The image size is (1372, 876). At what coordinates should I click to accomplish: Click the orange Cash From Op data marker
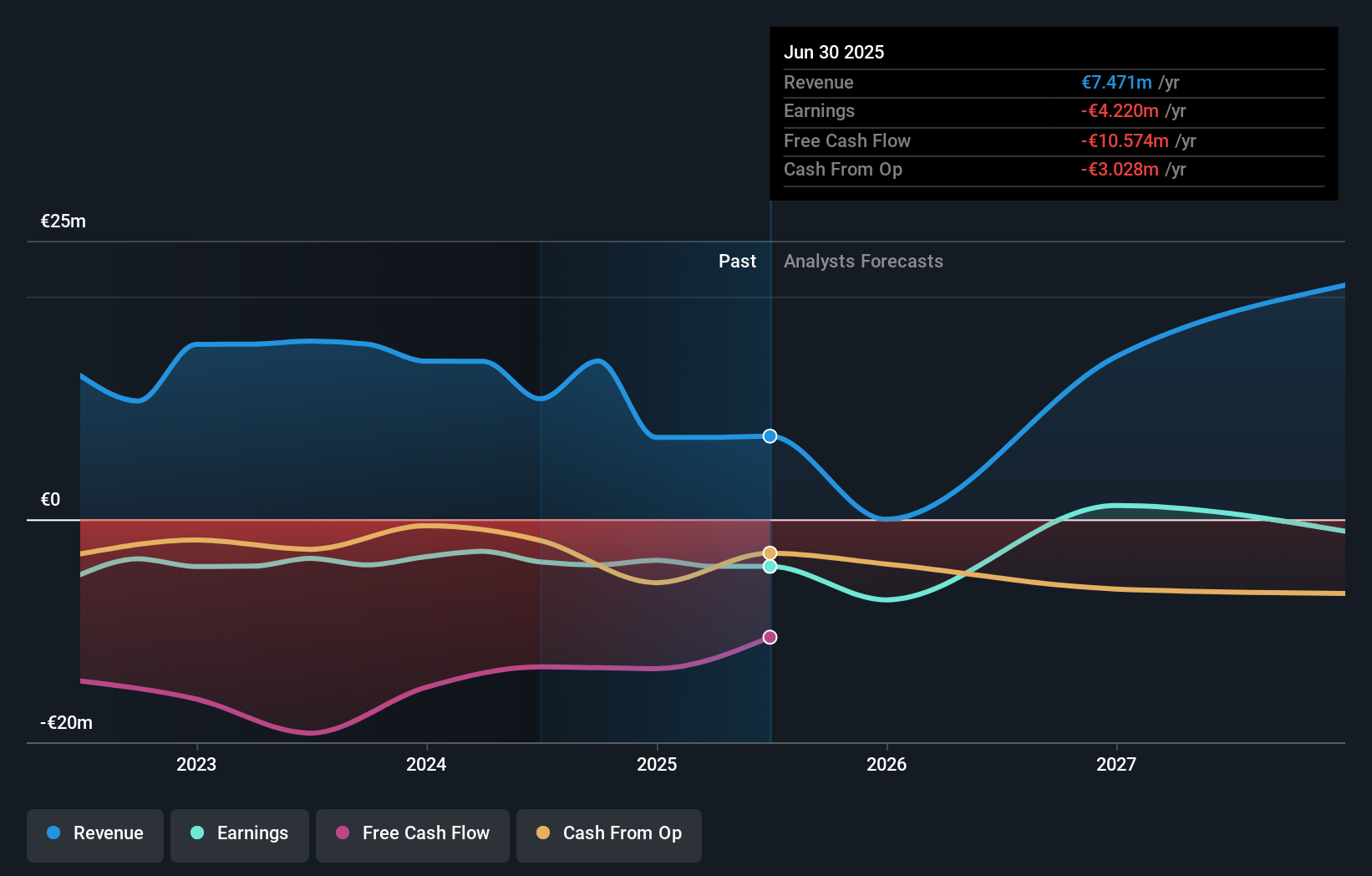point(770,553)
